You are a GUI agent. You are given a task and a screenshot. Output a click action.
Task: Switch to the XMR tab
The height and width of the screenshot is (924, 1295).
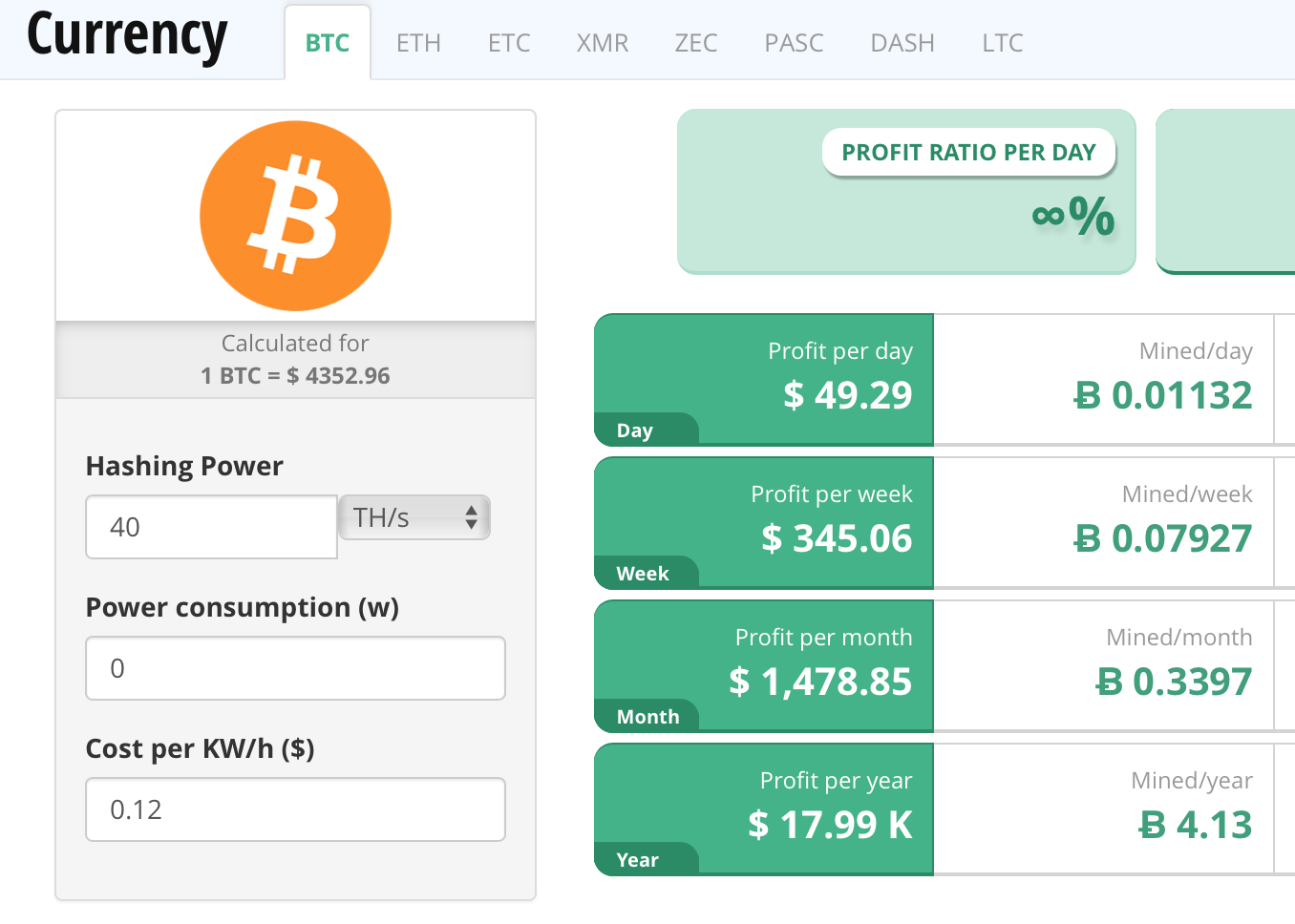(602, 42)
